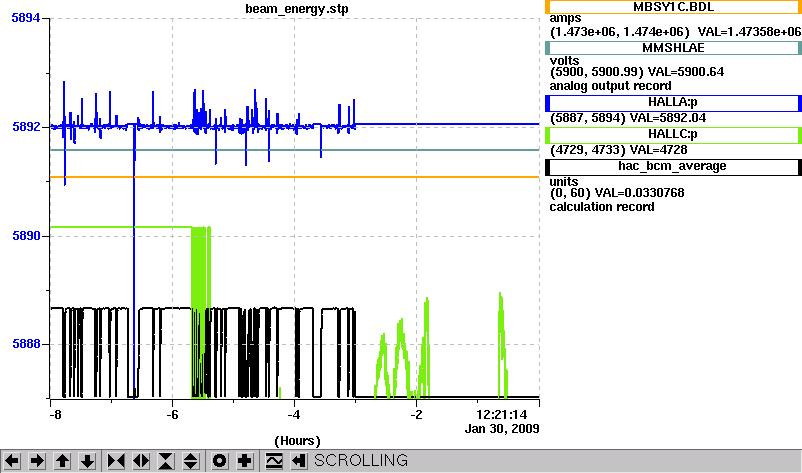Click the -4 hours x-axis label

(294, 414)
